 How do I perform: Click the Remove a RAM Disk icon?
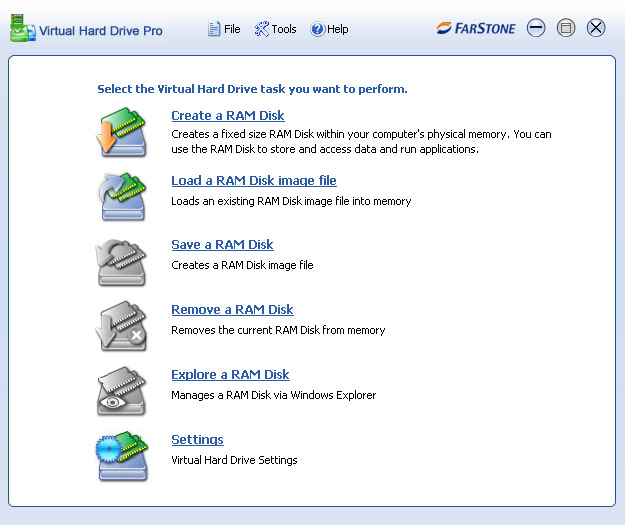[x=121, y=326]
